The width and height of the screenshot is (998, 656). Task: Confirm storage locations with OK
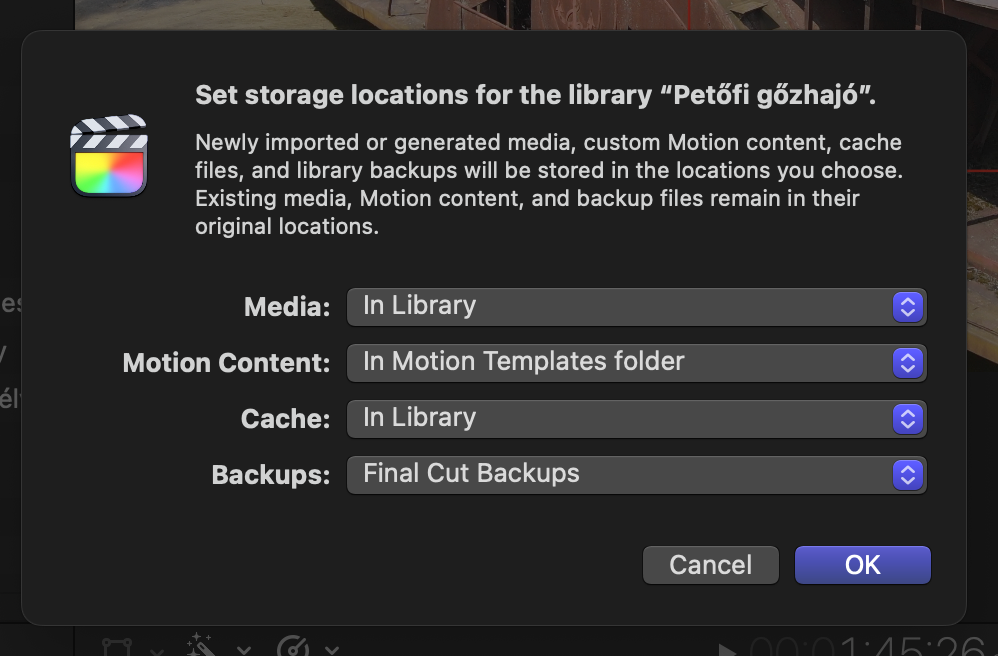[x=862, y=565]
